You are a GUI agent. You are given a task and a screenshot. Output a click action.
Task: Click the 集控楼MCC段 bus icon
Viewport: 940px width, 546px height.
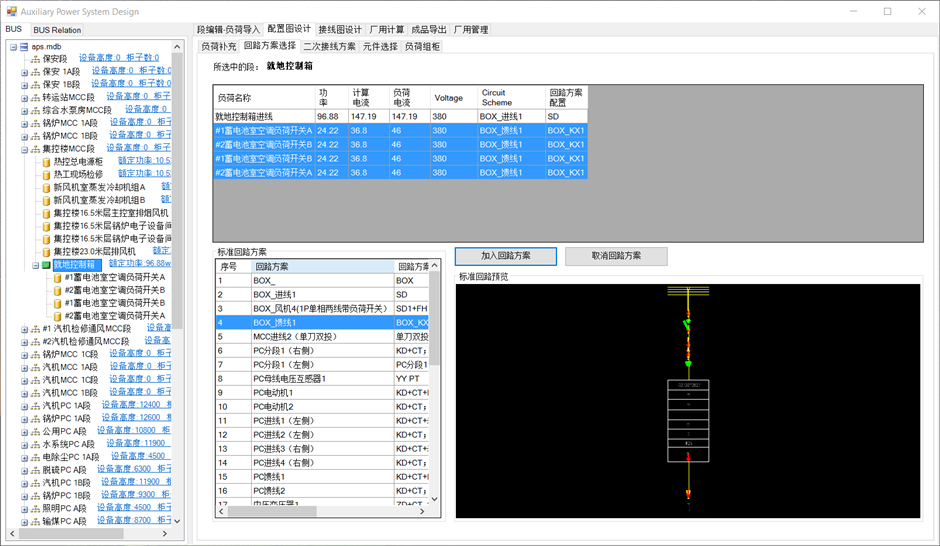point(35,149)
